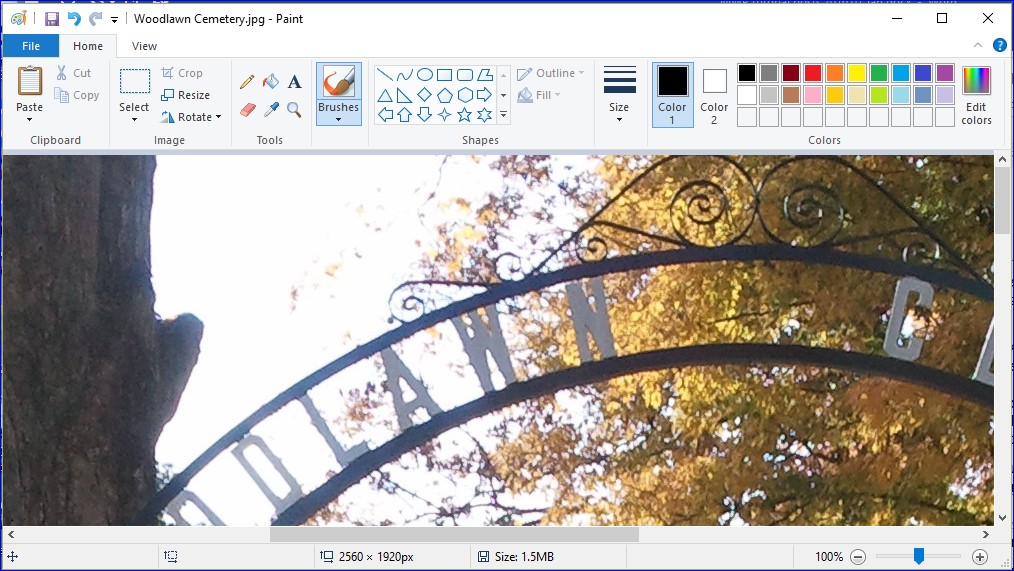Select the Text tool
Screen dimensions: 1014x571
pos(294,81)
